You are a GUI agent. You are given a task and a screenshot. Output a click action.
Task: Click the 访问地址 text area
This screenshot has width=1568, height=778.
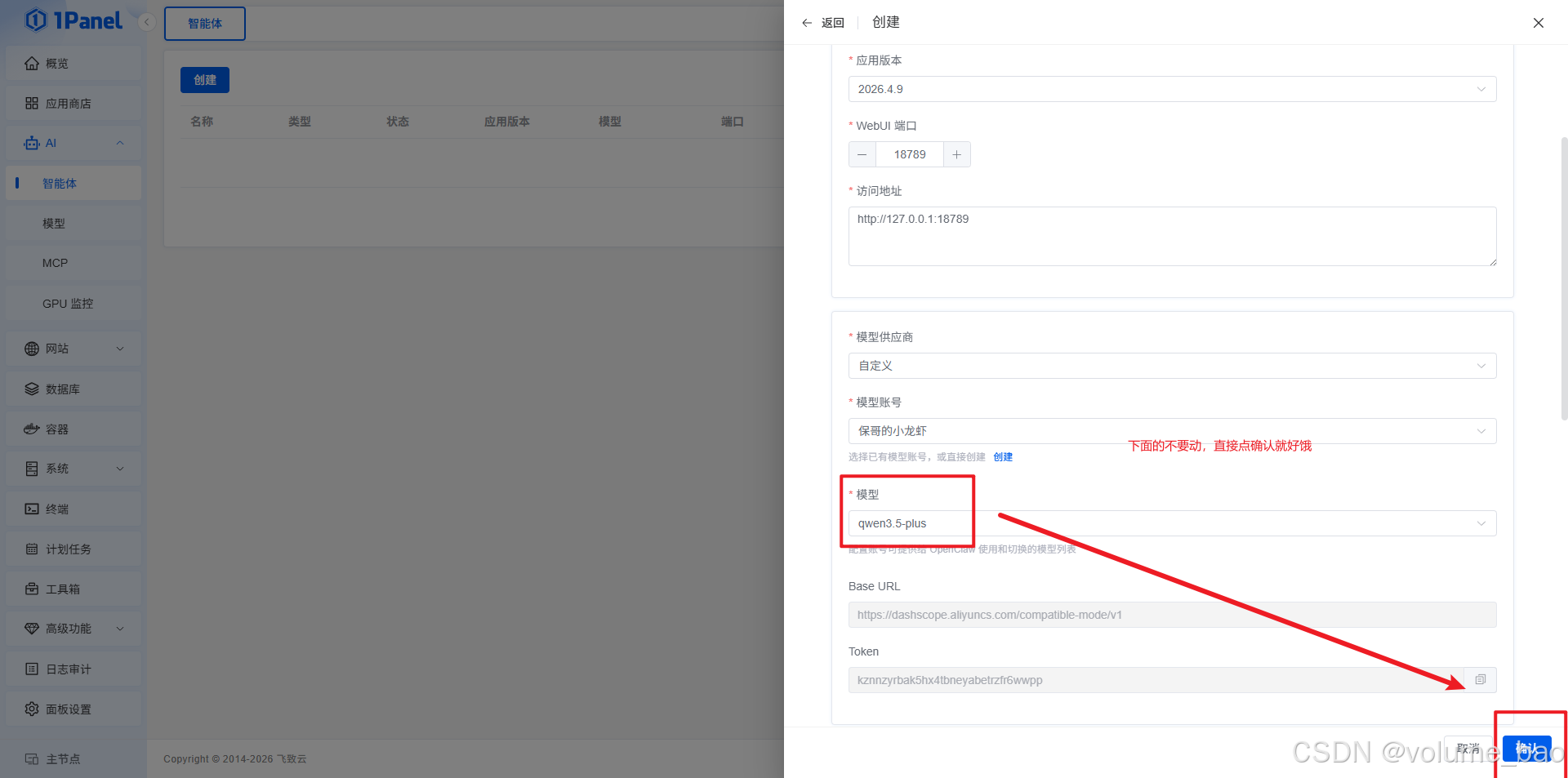1172,236
